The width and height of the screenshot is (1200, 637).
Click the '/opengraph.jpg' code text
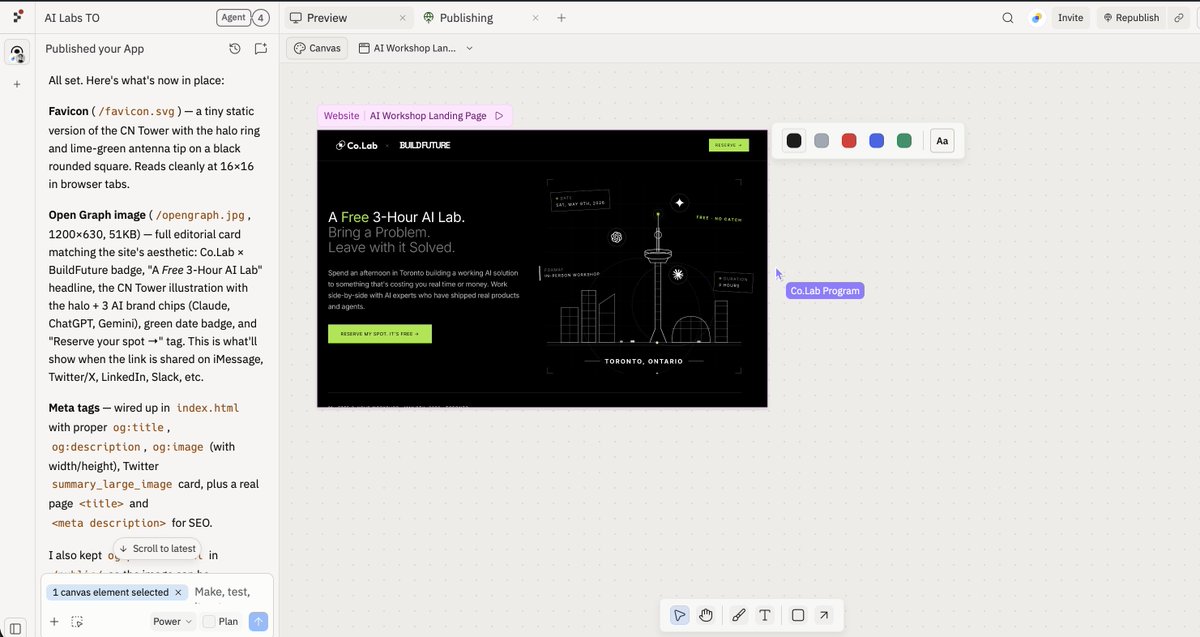click(200, 214)
